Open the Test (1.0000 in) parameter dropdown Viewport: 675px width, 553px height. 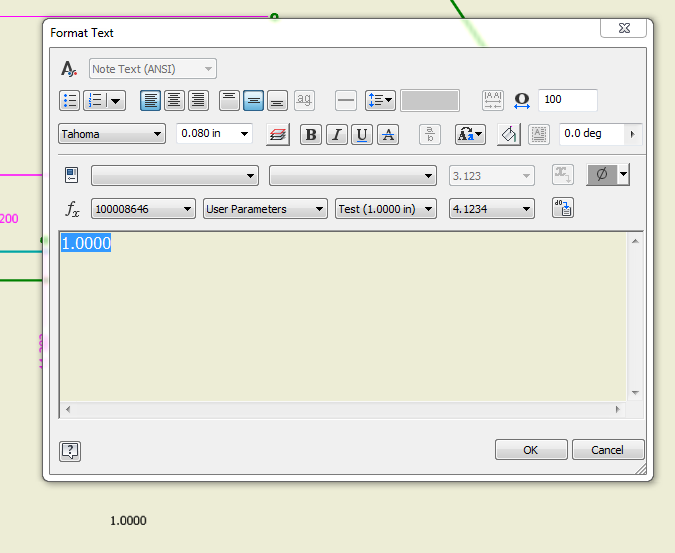click(x=386, y=209)
